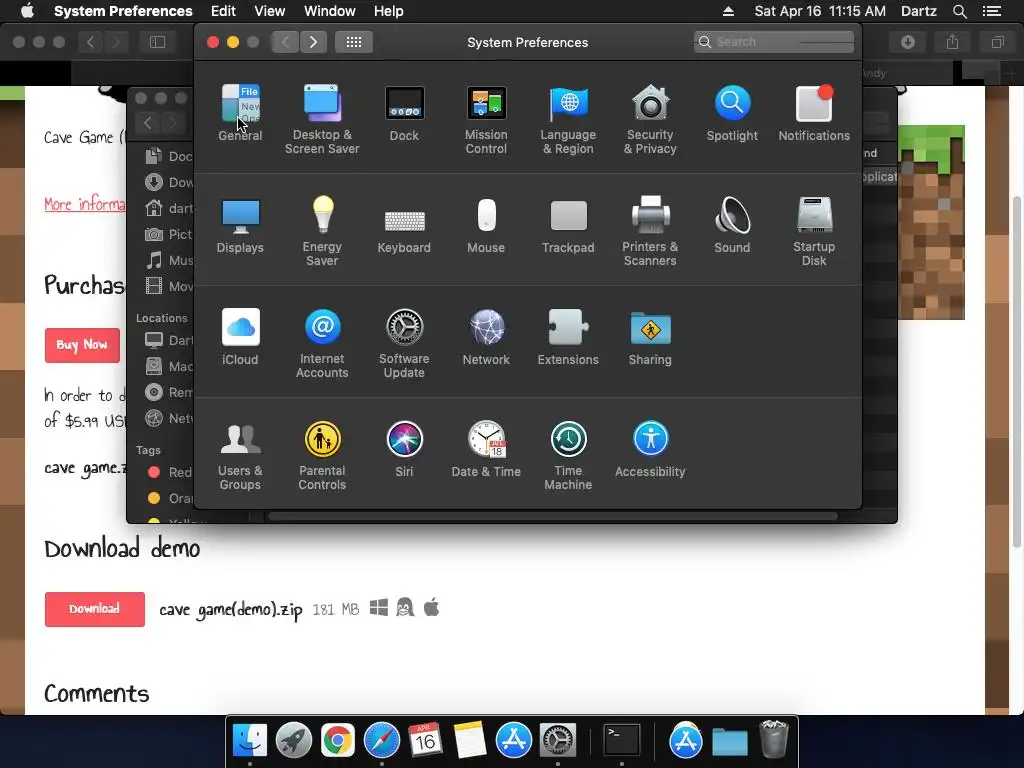The width and height of the screenshot is (1024, 768).
Task: Open the View menu
Action: (270, 11)
